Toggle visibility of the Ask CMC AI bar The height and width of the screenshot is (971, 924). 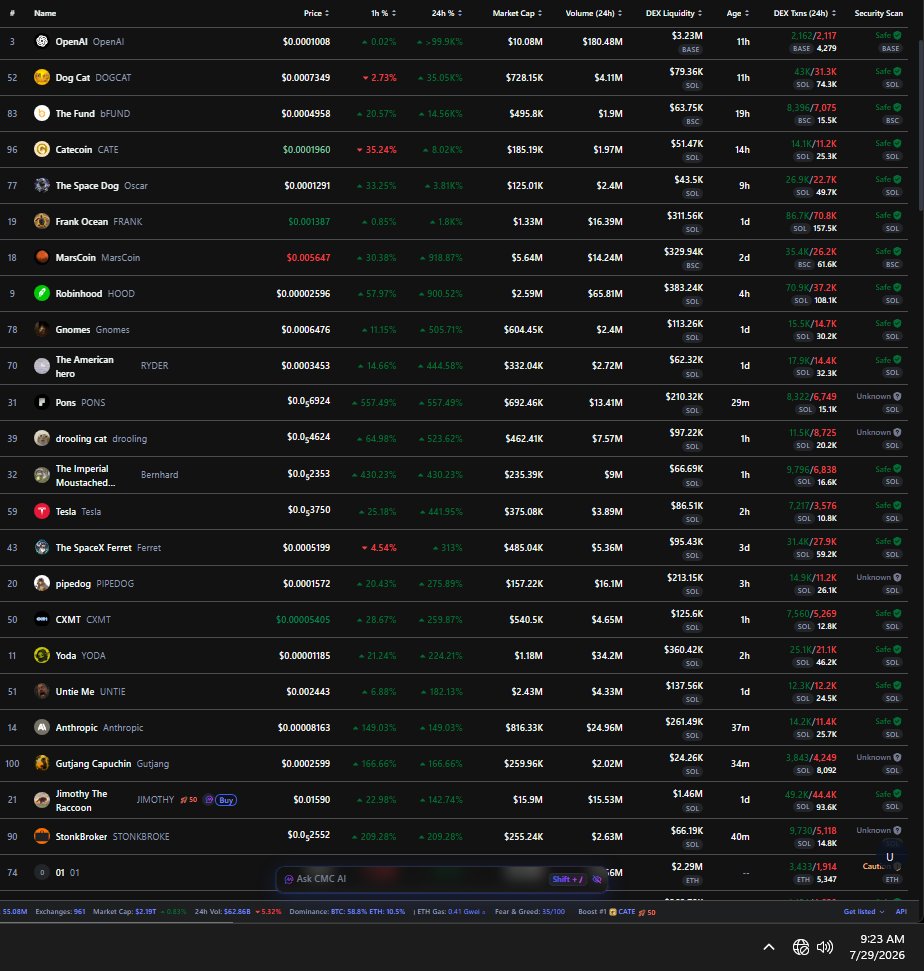pos(597,879)
